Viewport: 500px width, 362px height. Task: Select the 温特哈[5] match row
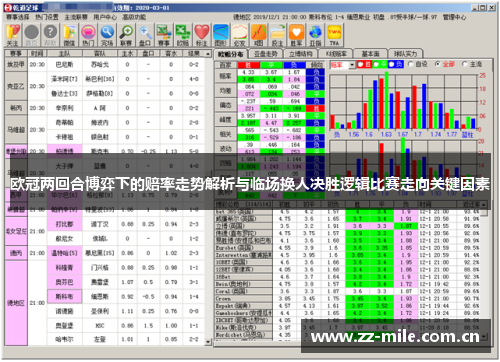pyautogui.click(x=126, y=253)
